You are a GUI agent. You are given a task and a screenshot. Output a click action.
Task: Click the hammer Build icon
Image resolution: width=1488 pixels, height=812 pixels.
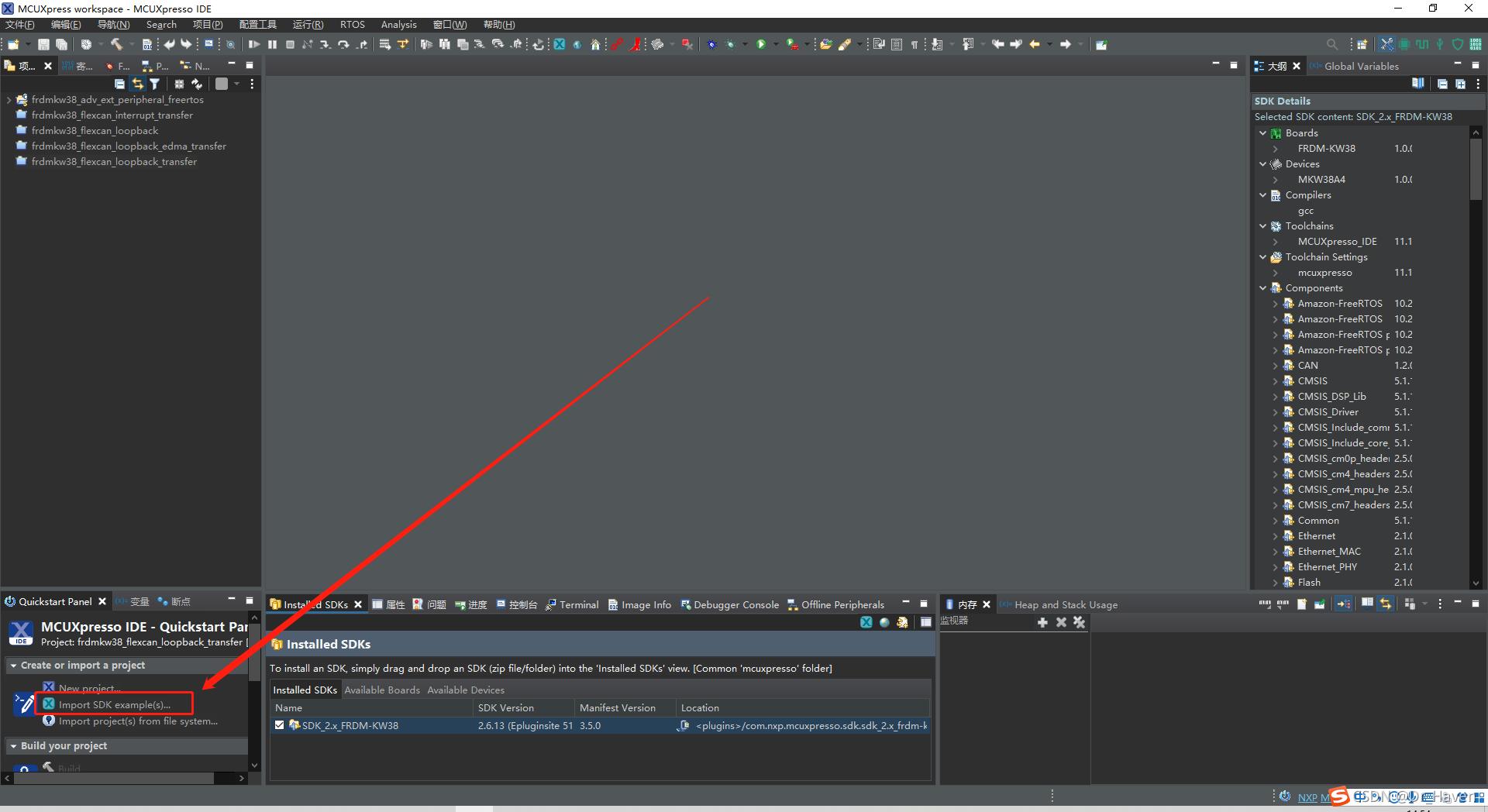116,44
